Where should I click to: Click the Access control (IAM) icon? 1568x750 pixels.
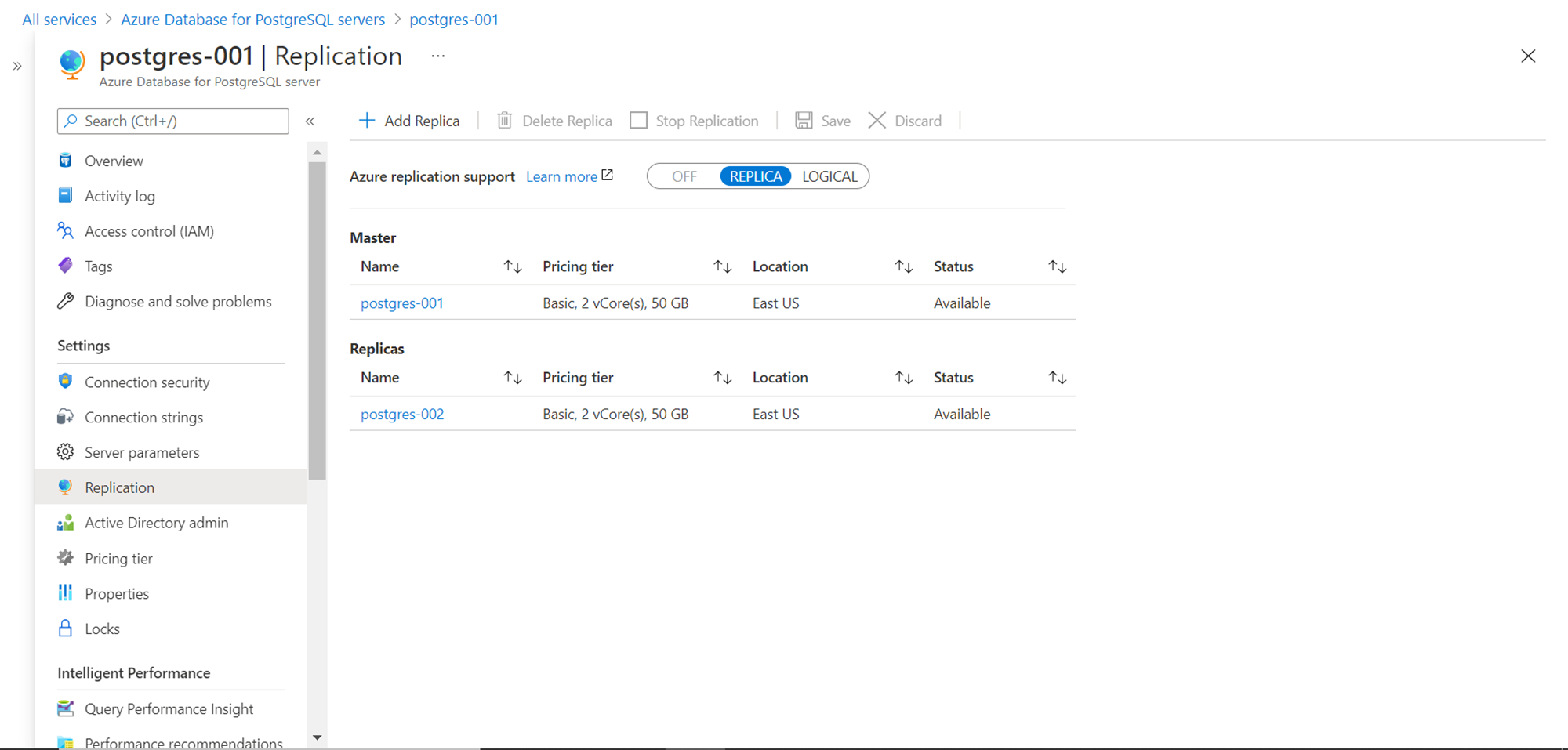66,230
